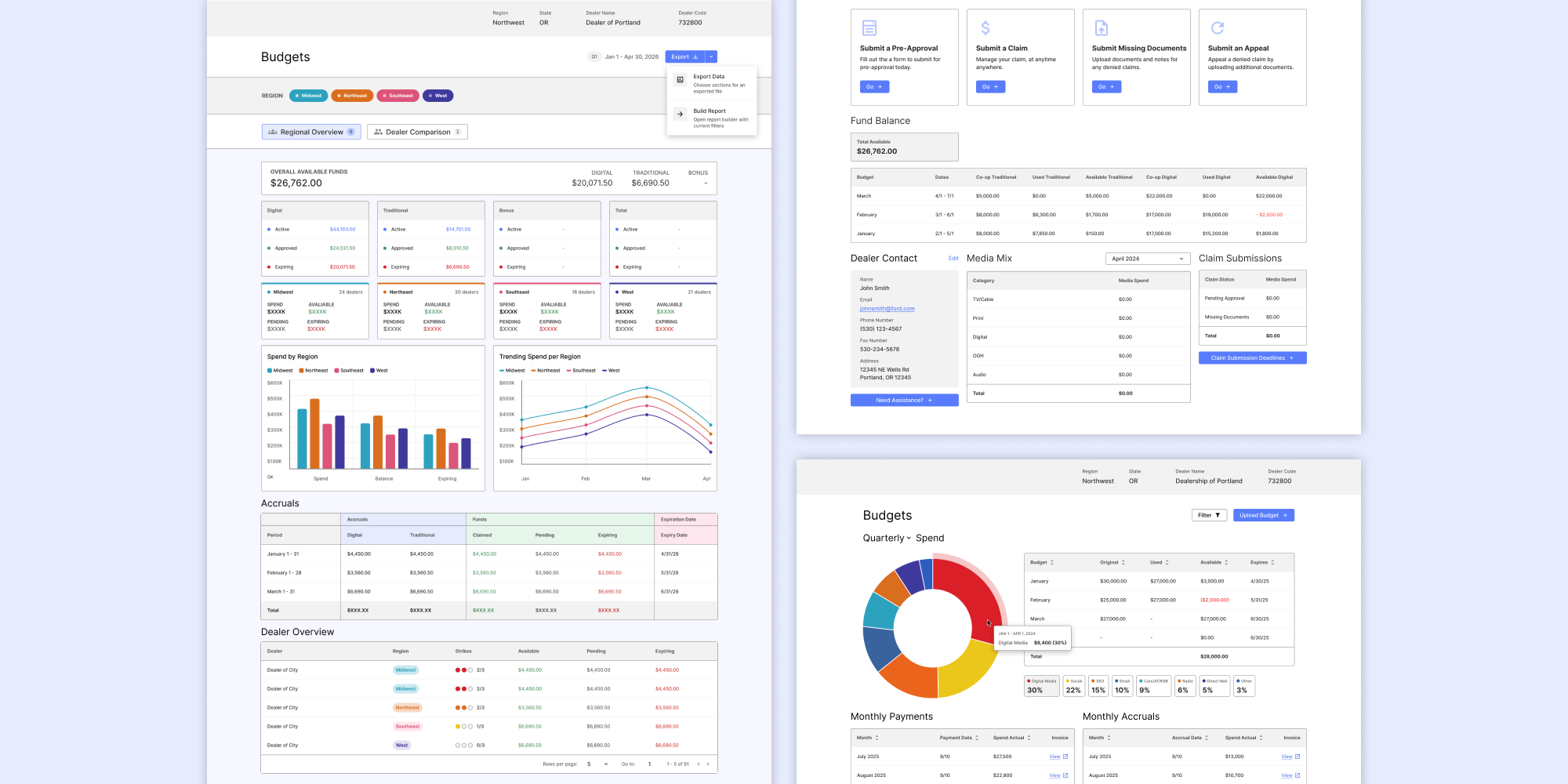Click the Submit an Appeal refresh icon
This screenshot has height=784, width=1568.
click(x=1217, y=28)
